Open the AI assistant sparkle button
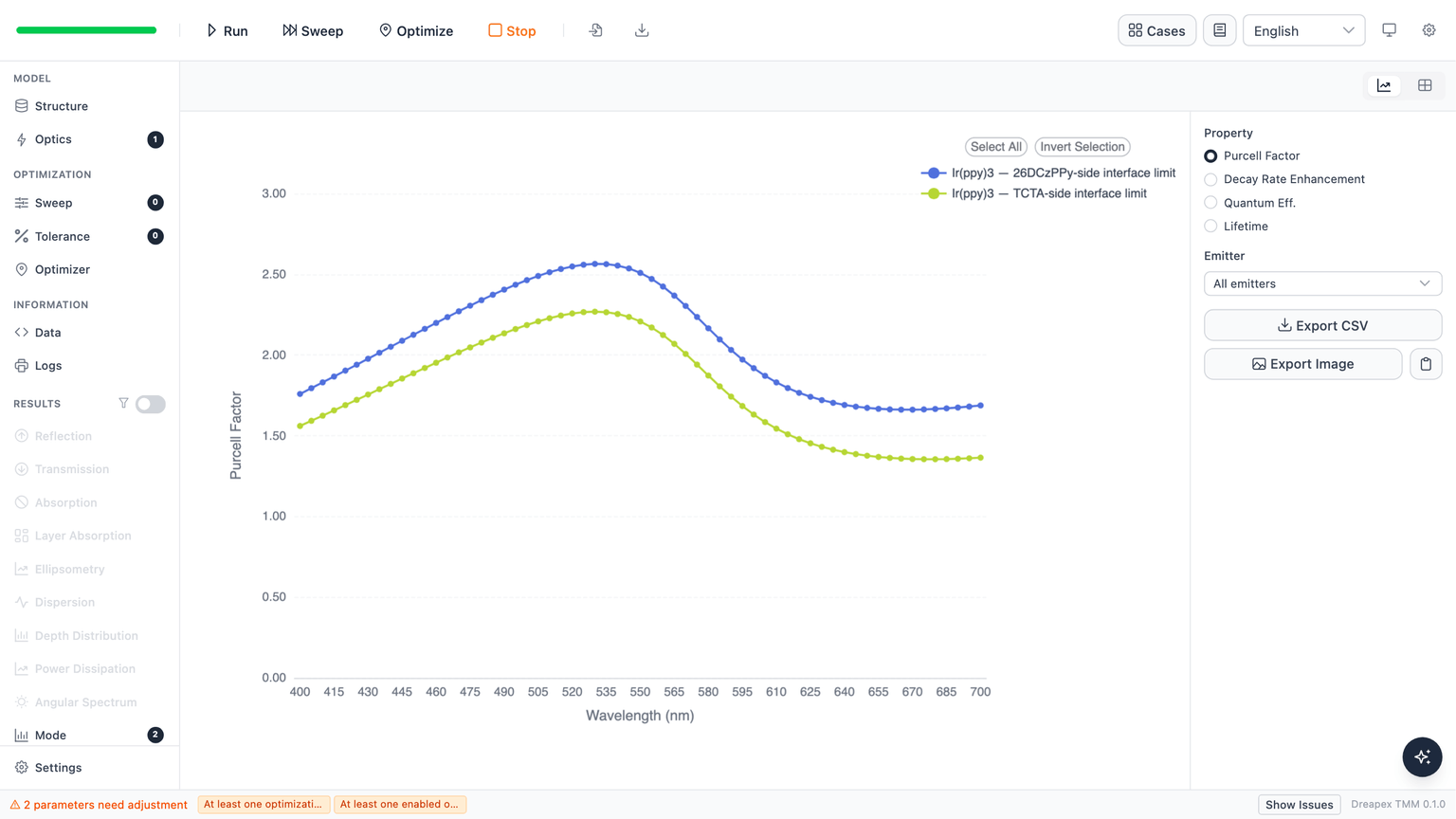Image resolution: width=1456 pixels, height=819 pixels. [1422, 756]
